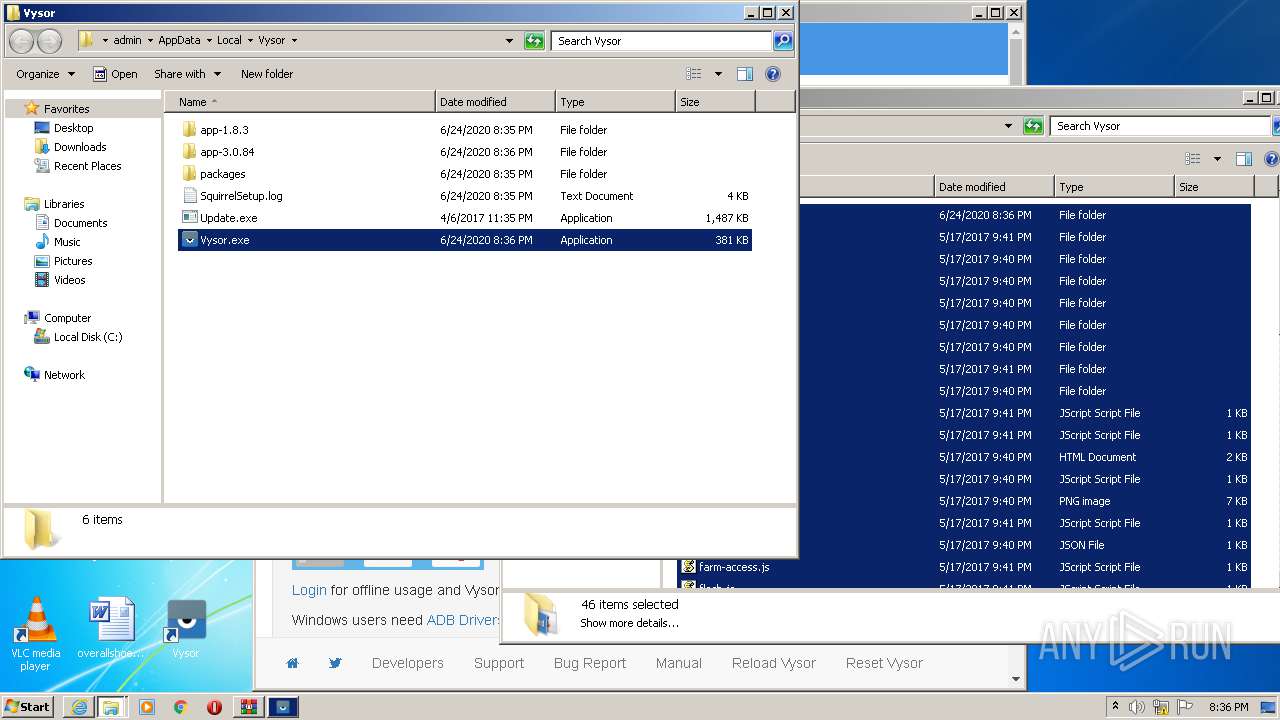Click the volume icon in system tray

click(x=1137, y=707)
